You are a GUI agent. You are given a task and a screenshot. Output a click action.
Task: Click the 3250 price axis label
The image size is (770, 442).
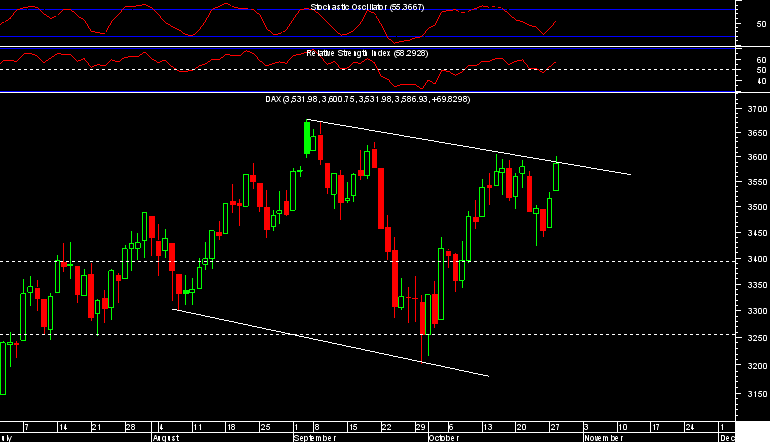(x=757, y=338)
